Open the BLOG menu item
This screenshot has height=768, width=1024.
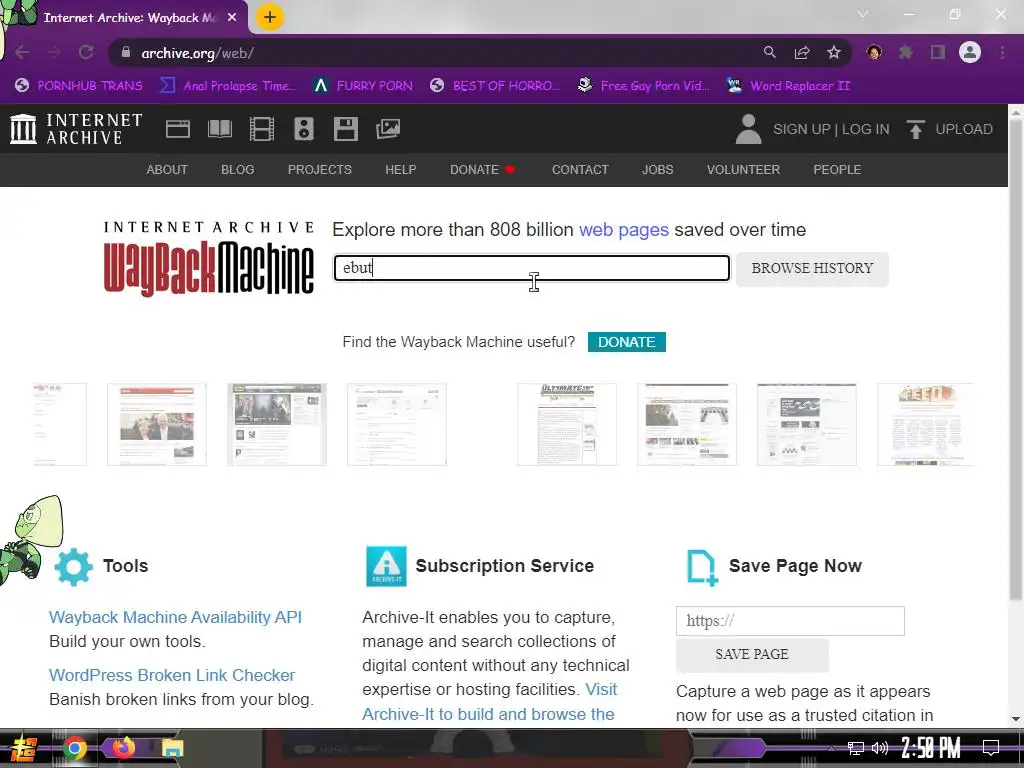click(x=238, y=170)
